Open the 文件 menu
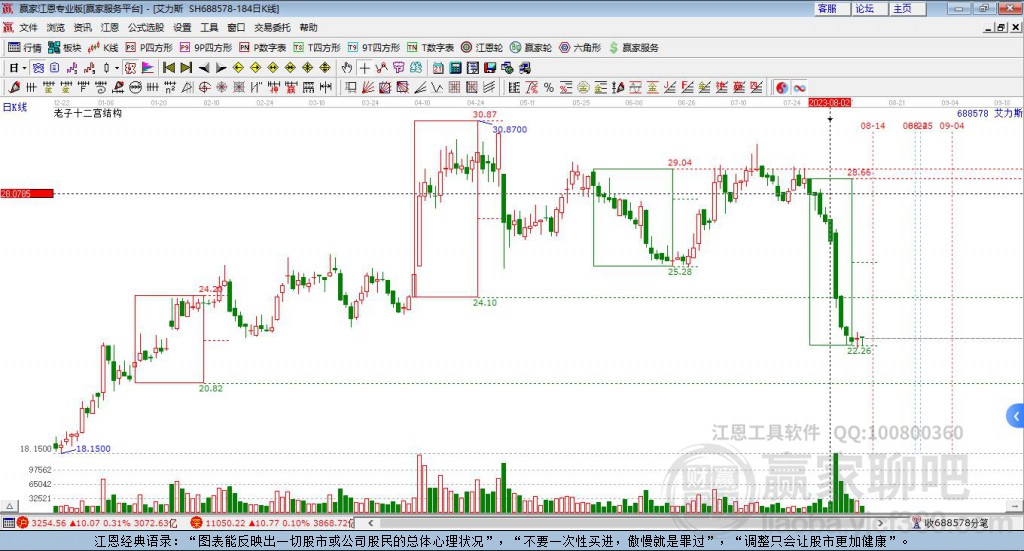This screenshot has height=551, width=1024. pos(28,27)
